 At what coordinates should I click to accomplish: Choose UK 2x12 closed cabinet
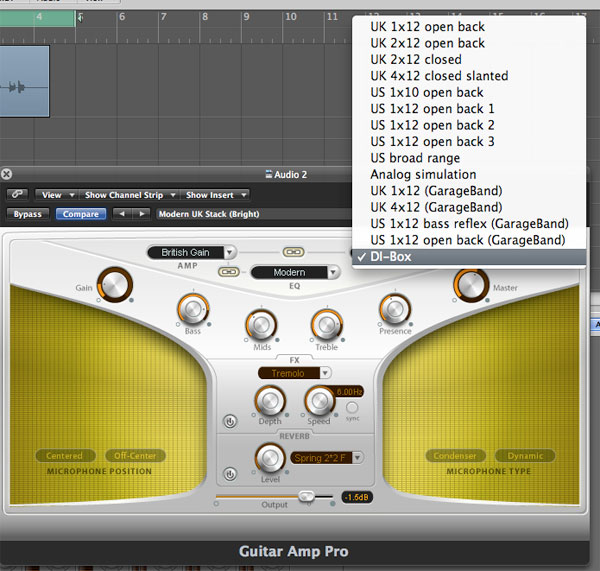[469, 60]
